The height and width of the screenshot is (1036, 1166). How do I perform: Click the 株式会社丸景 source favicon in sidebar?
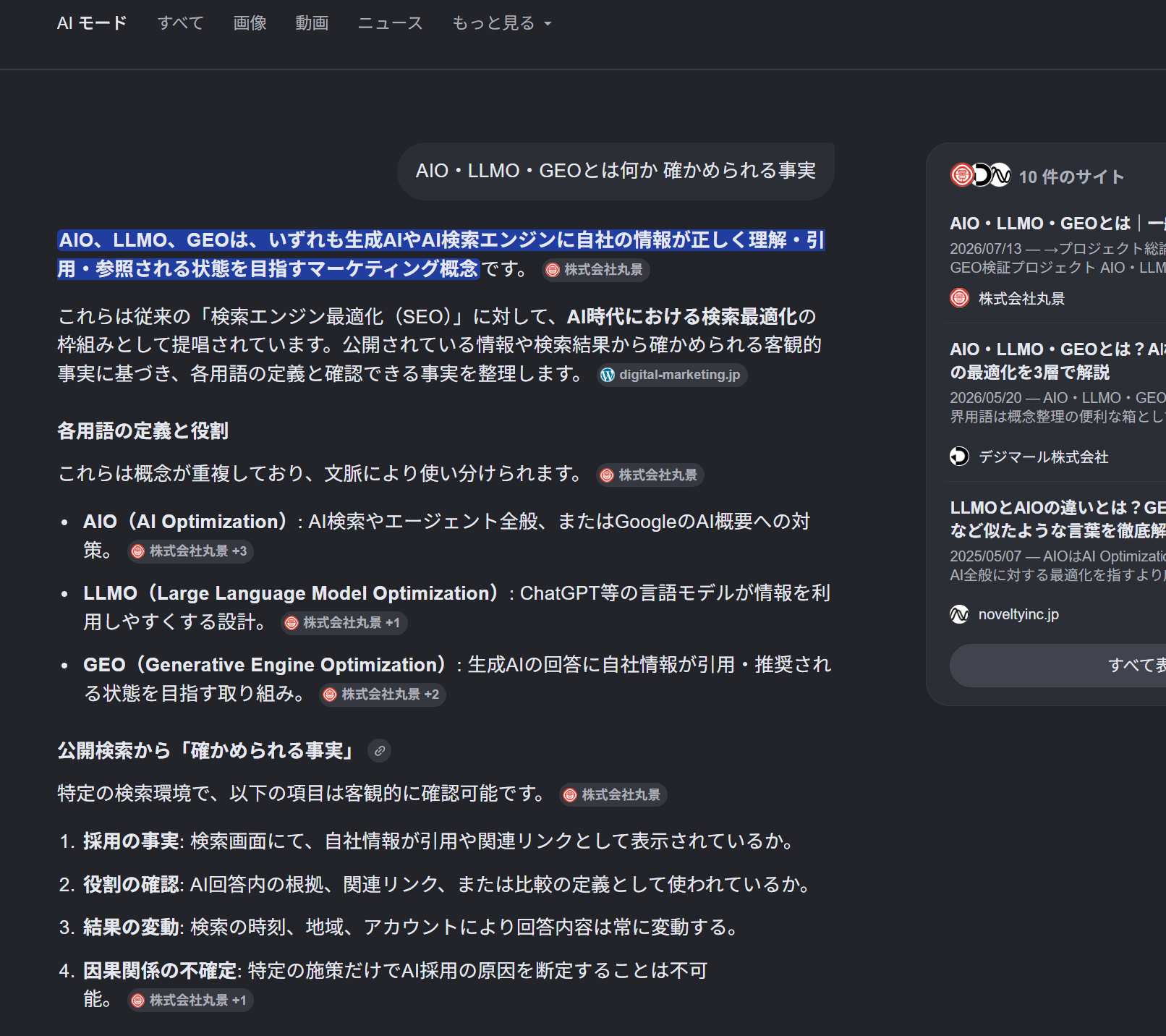[959, 298]
